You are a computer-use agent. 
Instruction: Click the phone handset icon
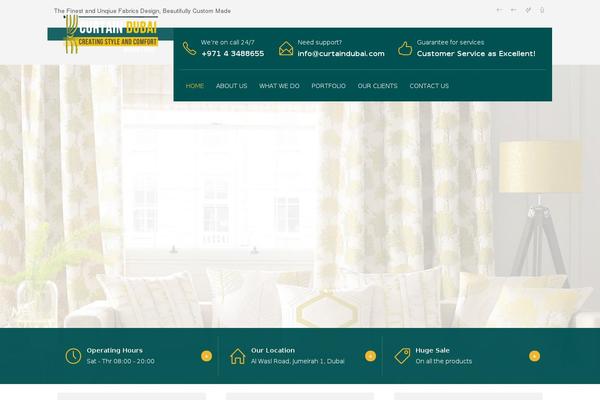point(189,48)
